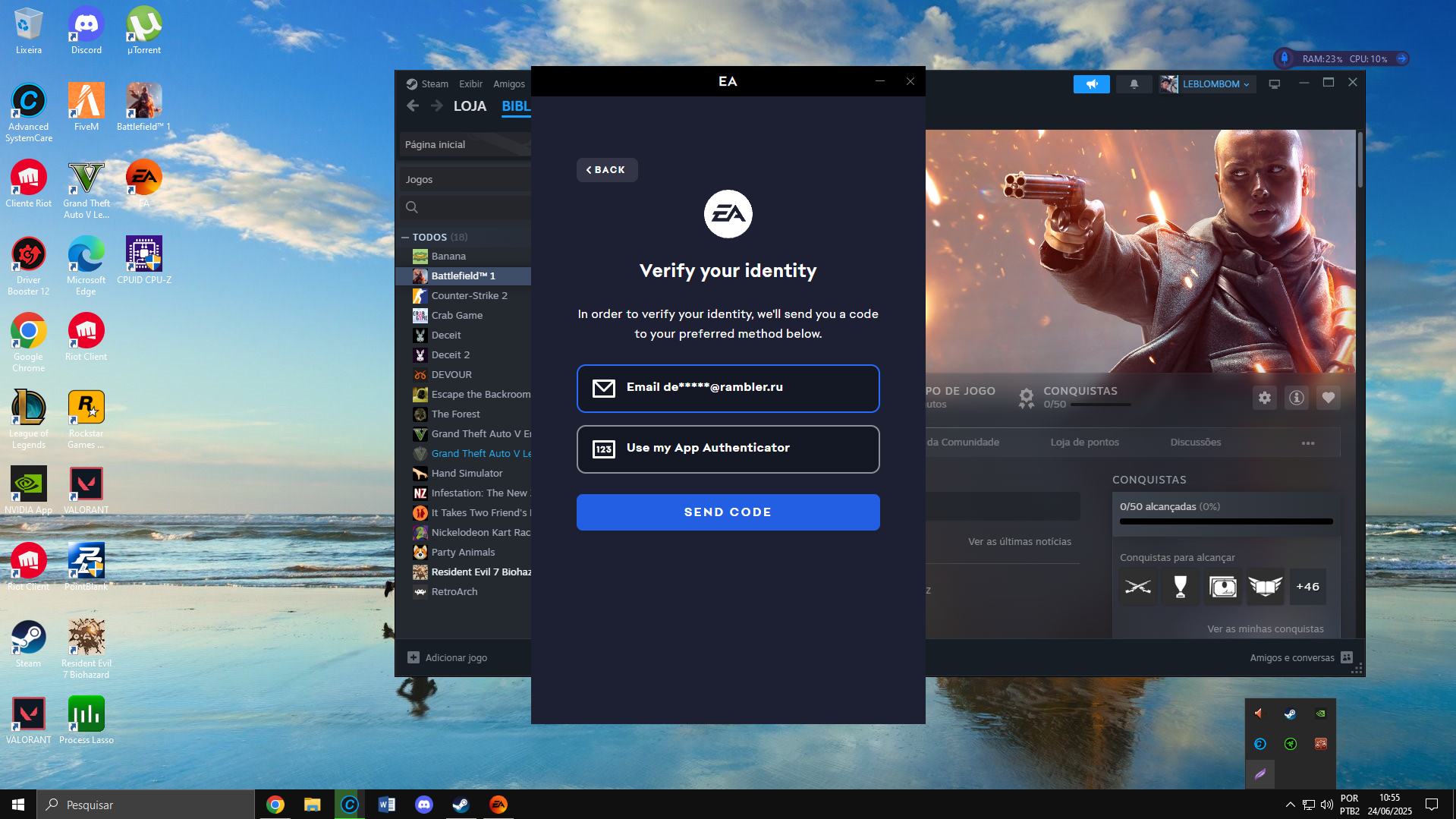Click Steam notifications bell icon
1456x819 pixels.
tap(1134, 84)
